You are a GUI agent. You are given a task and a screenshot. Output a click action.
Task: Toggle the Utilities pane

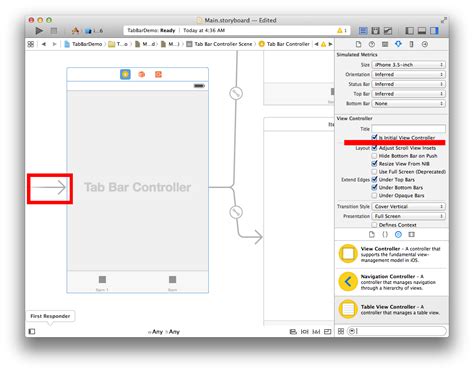[434, 31]
